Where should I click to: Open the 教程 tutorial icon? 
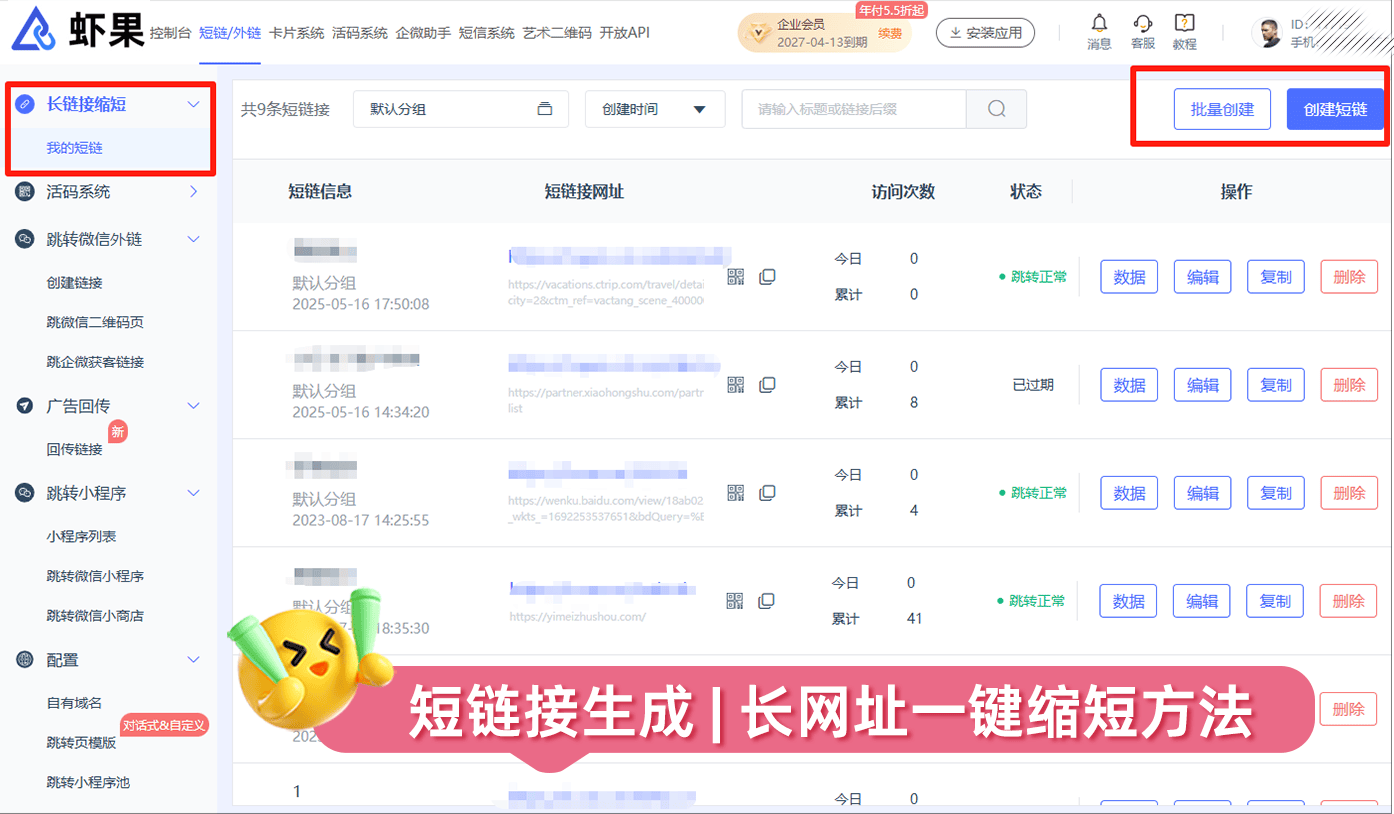click(1184, 24)
